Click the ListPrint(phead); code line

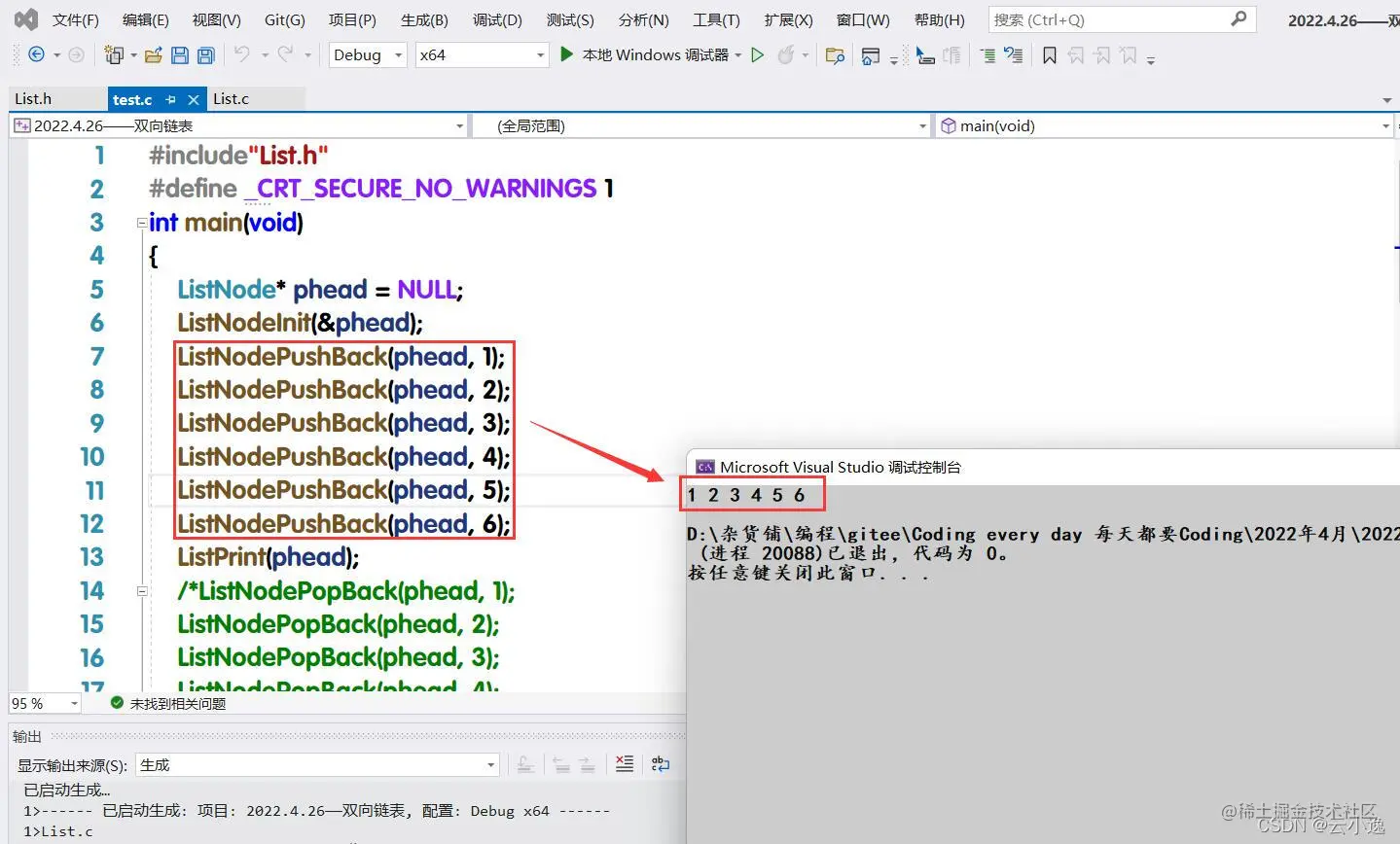click(x=269, y=557)
